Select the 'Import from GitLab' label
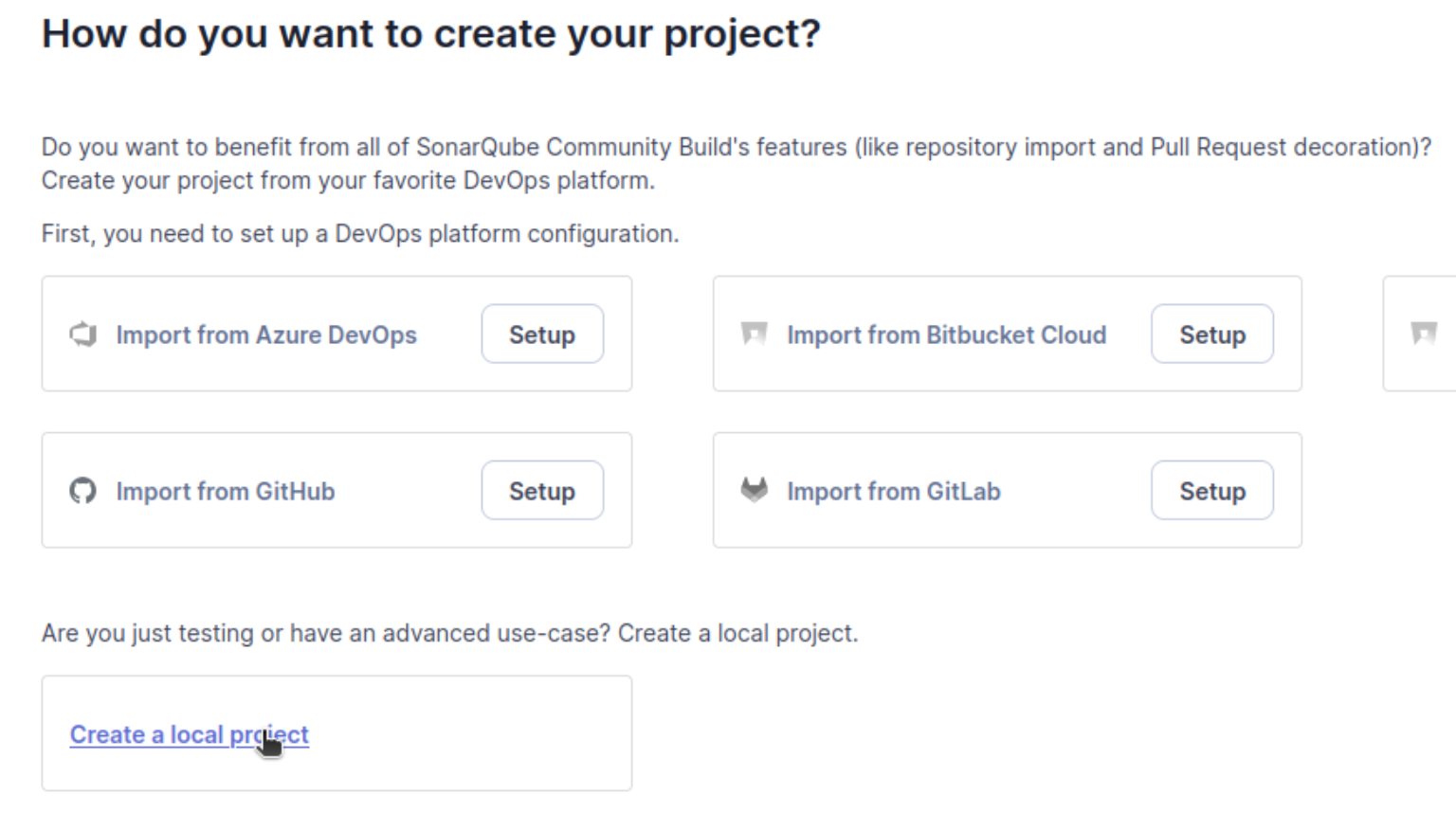This screenshot has height=813, width=1456. point(894,491)
